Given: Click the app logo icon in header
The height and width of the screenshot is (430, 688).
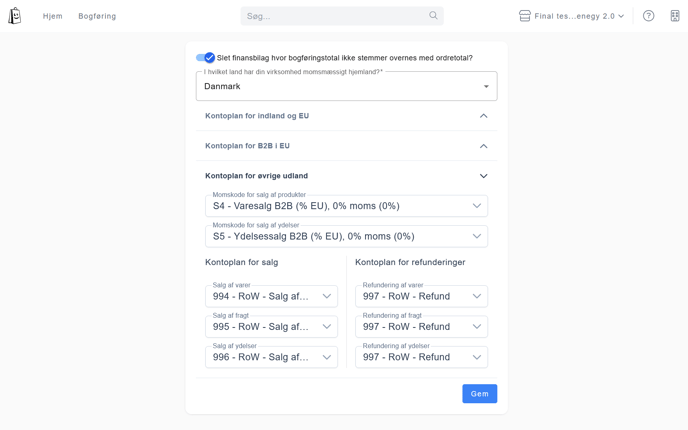Looking at the screenshot, I should [x=15, y=16].
